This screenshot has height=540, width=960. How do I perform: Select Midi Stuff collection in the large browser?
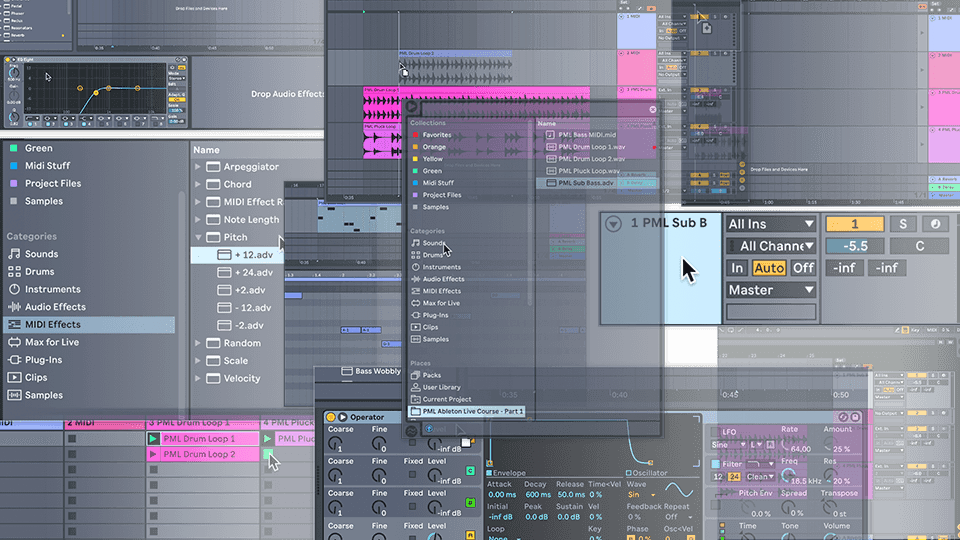[47, 165]
